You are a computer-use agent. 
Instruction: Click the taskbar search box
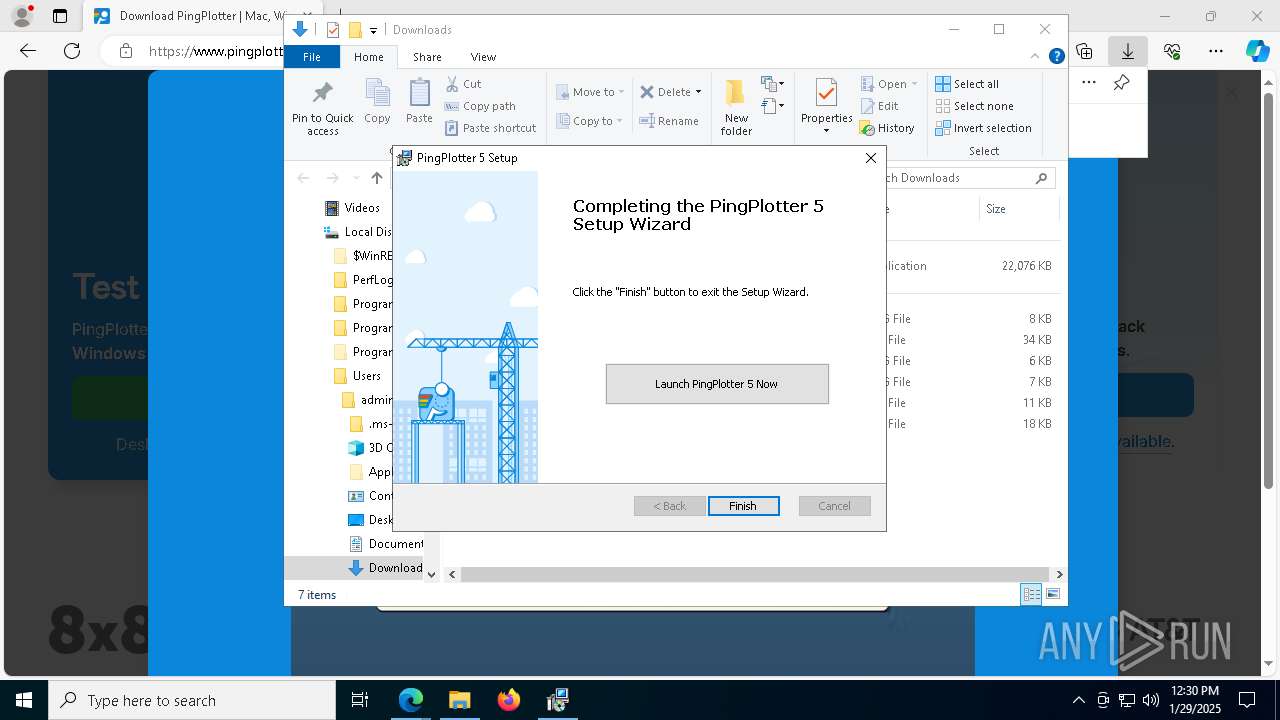[192, 700]
